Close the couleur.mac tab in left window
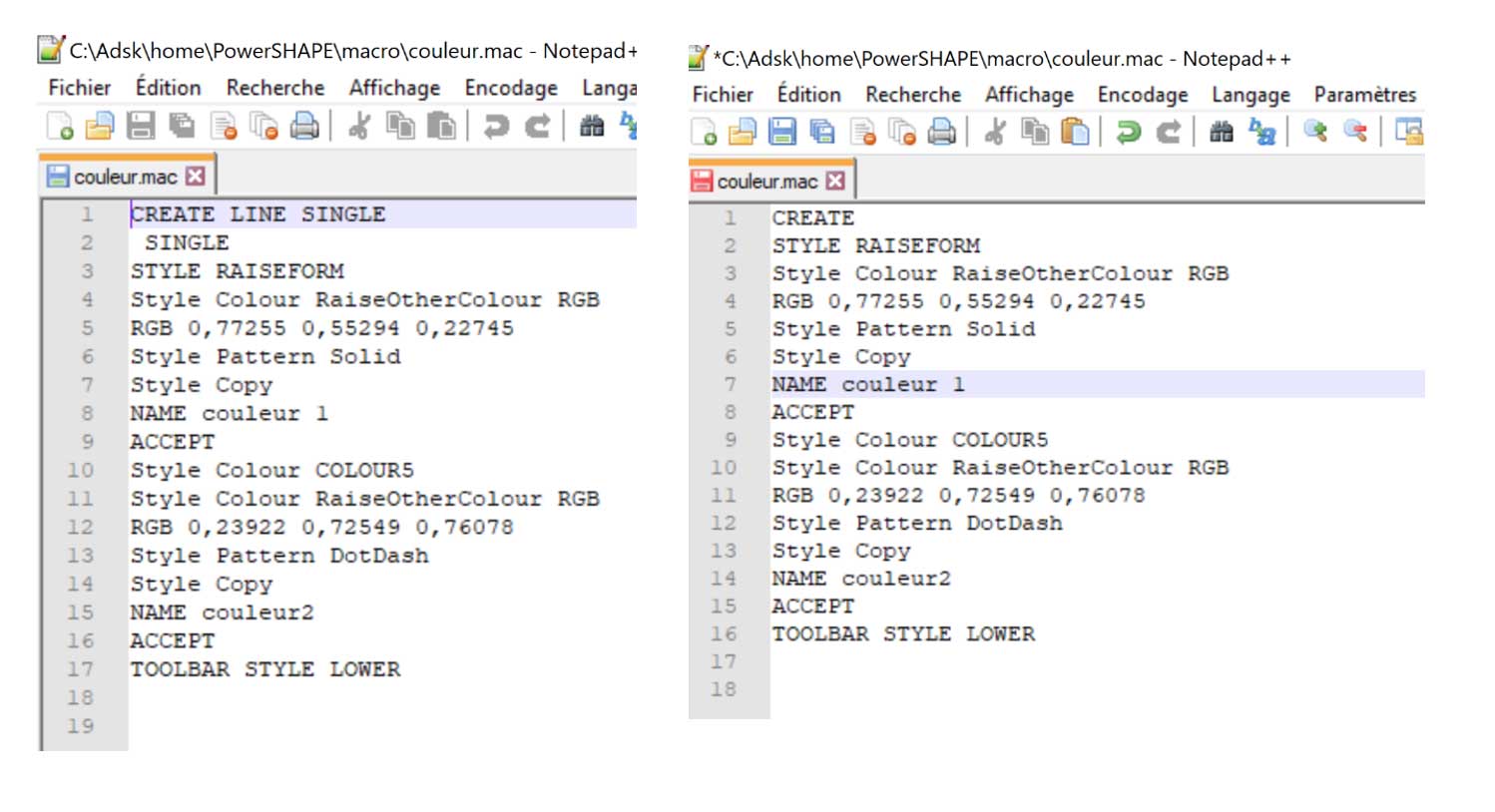 [196, 177]
